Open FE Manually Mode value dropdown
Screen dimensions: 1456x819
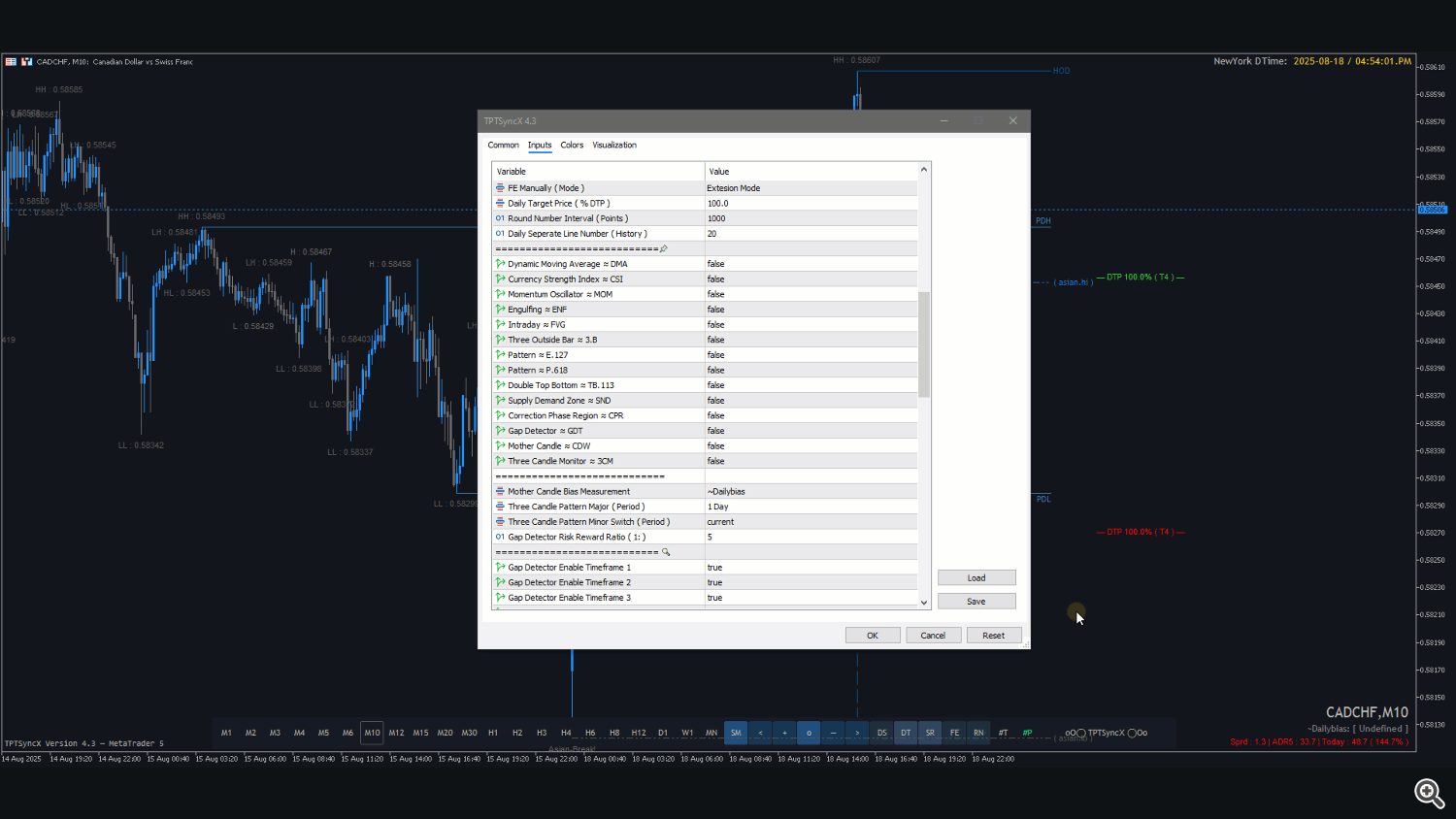[811, 188]
